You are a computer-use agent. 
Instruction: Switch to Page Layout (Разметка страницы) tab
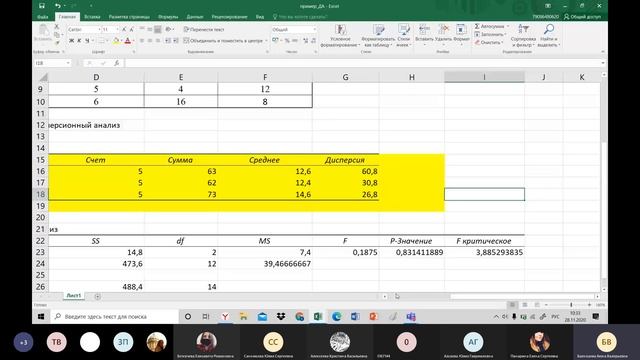[x=129, y=17]
